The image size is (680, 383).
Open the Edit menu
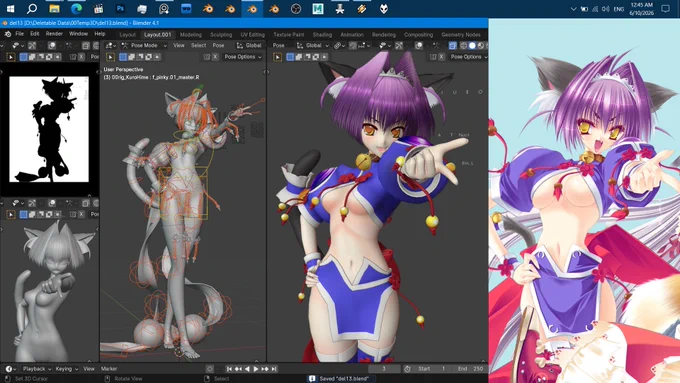[x=35, y=34]
